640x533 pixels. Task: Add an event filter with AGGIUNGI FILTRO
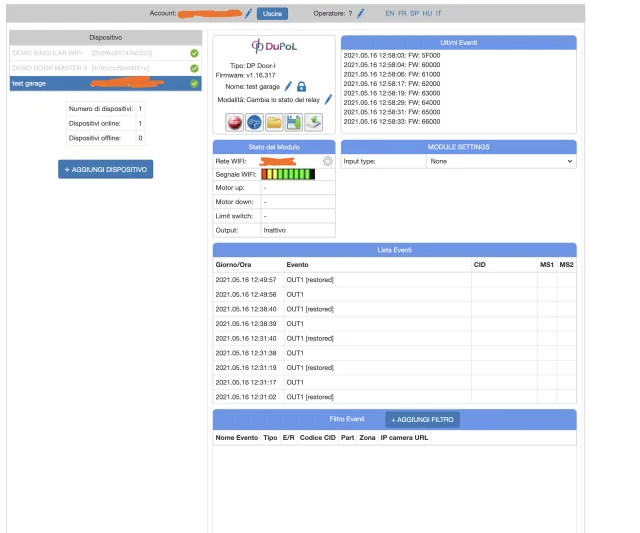tap(422, 420)
